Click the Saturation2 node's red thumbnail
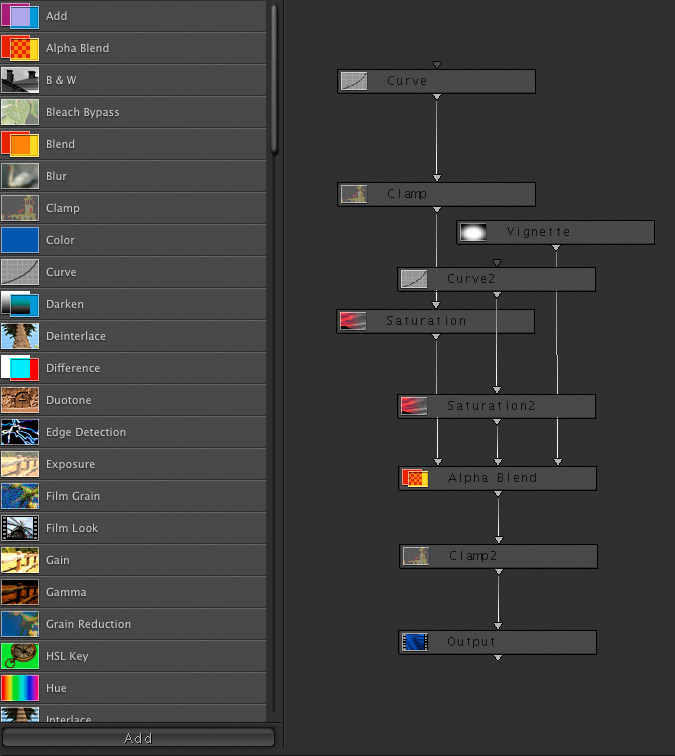Image resolution: width=675 pixels, height=756 pixels. [414, 406]
